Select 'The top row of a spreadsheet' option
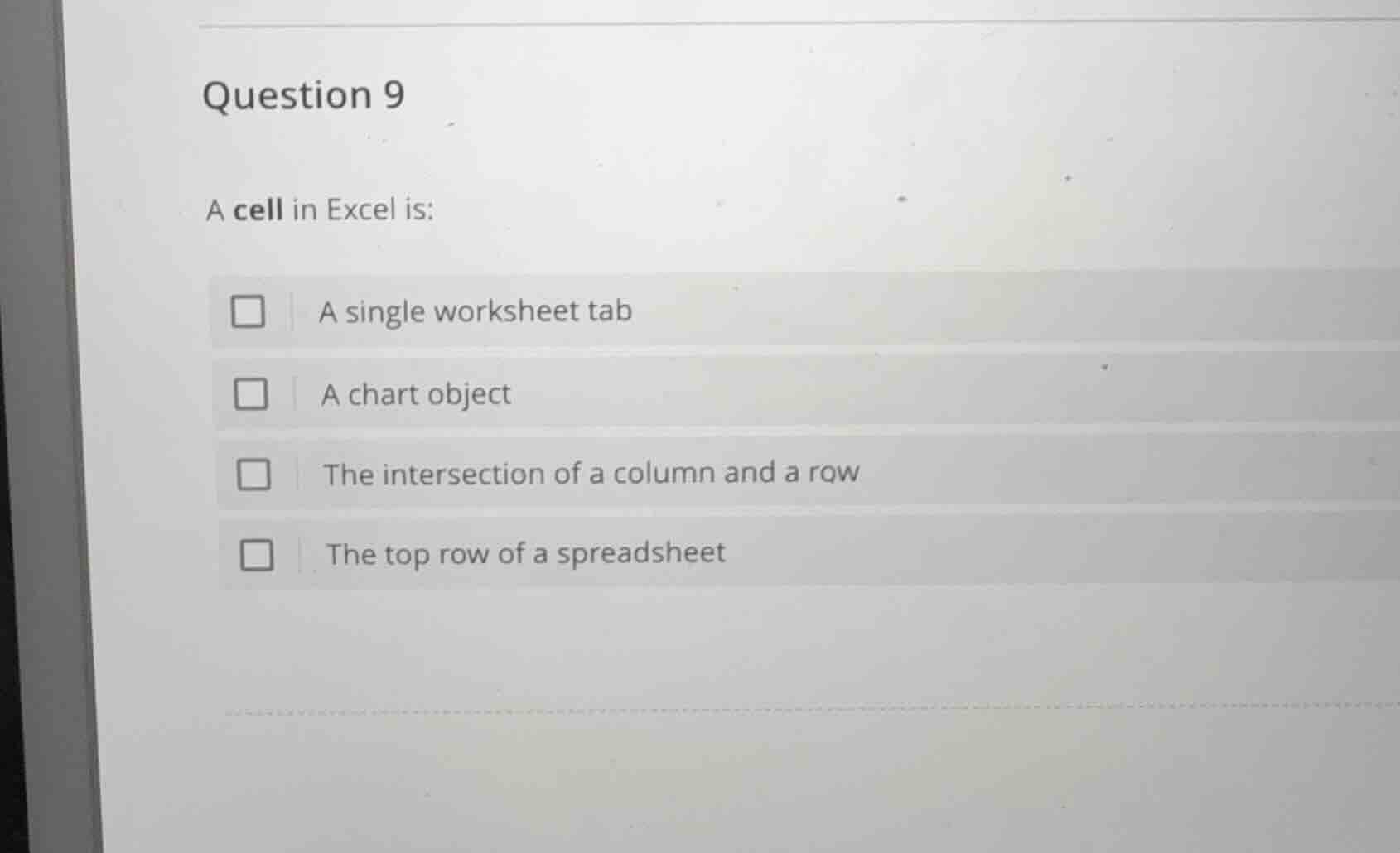1400x853 pixels. point(524,553)
